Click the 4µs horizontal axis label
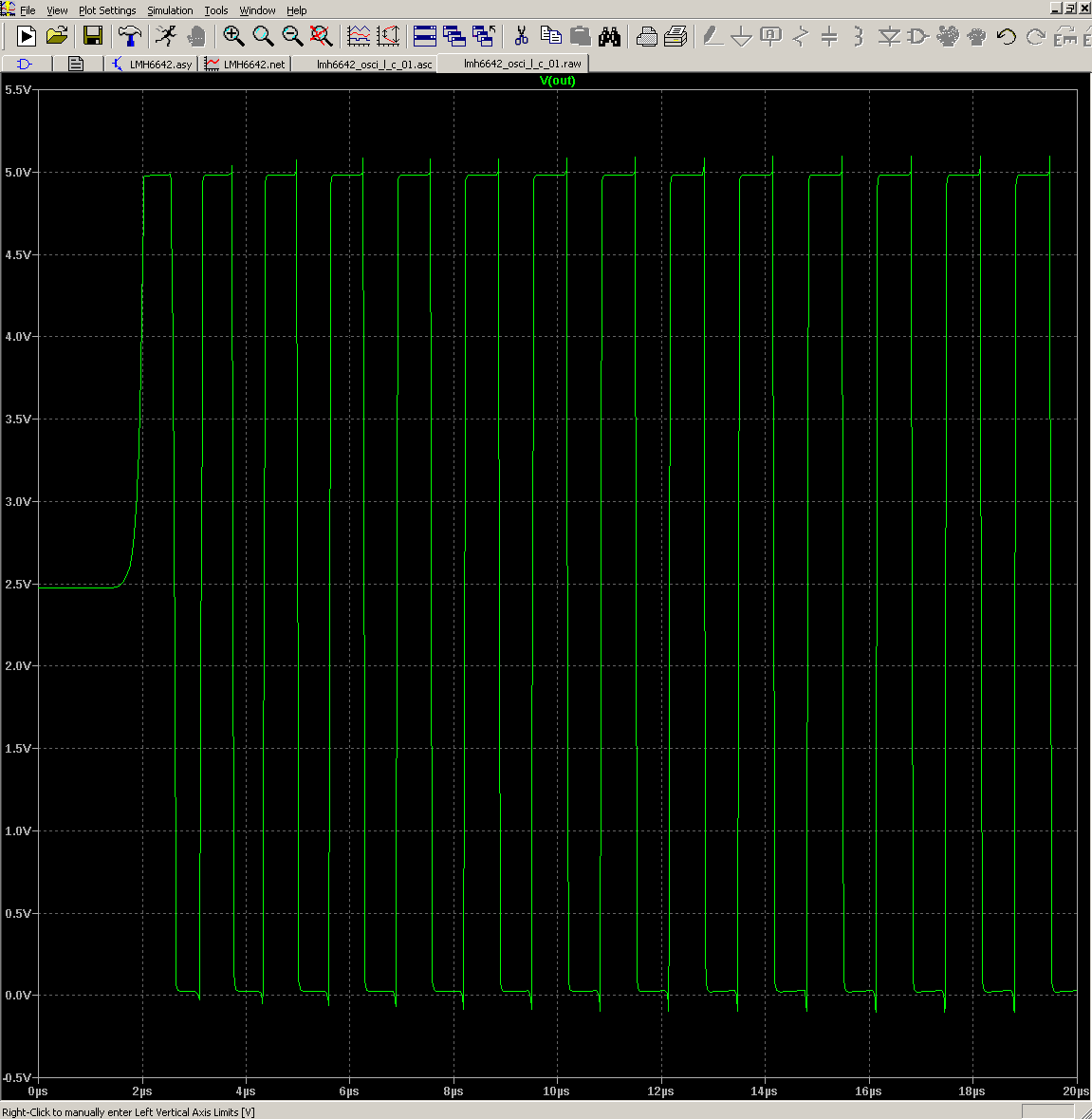This screenshot has width=1092, height=1119. point(246,1091)
